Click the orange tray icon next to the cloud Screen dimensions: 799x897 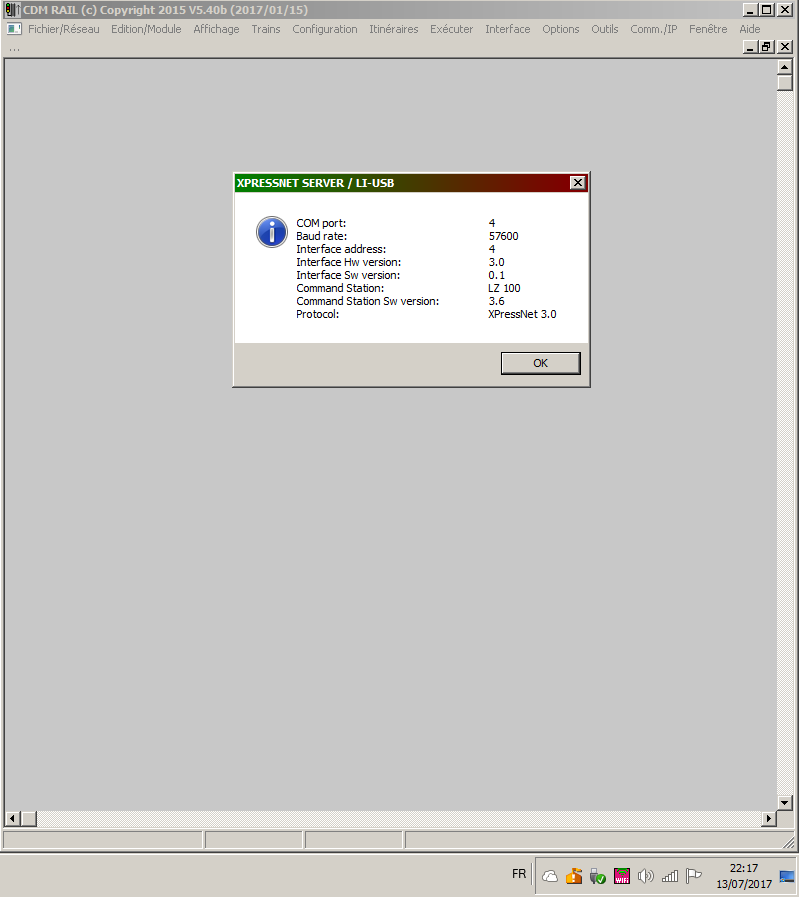pyautogui.click(x=574, y=876)
